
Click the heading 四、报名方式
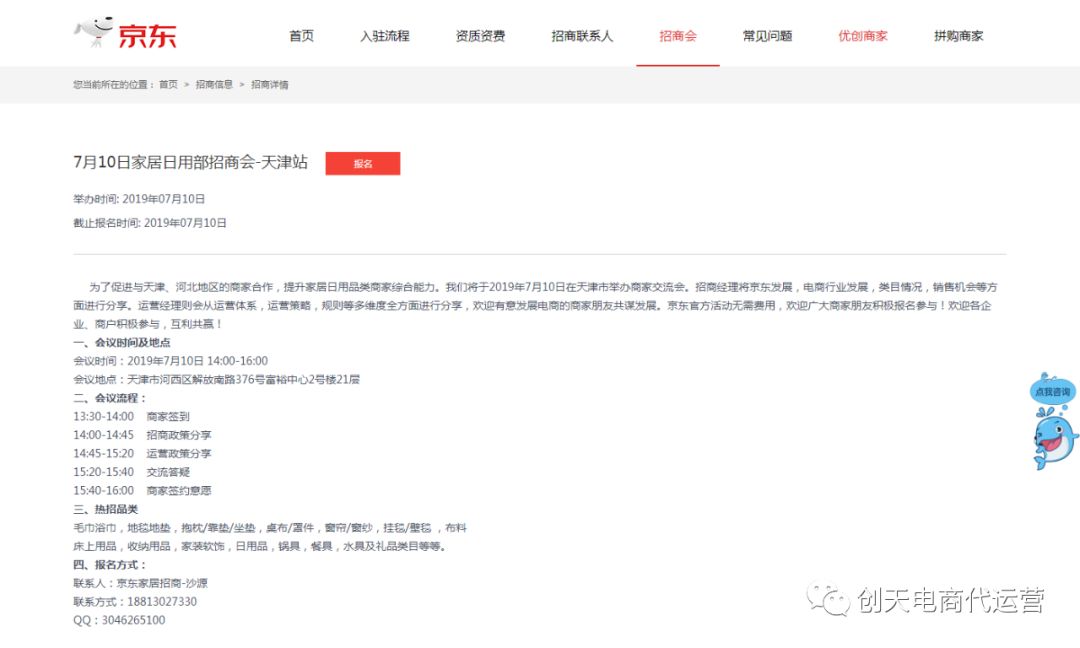point(110,565)
